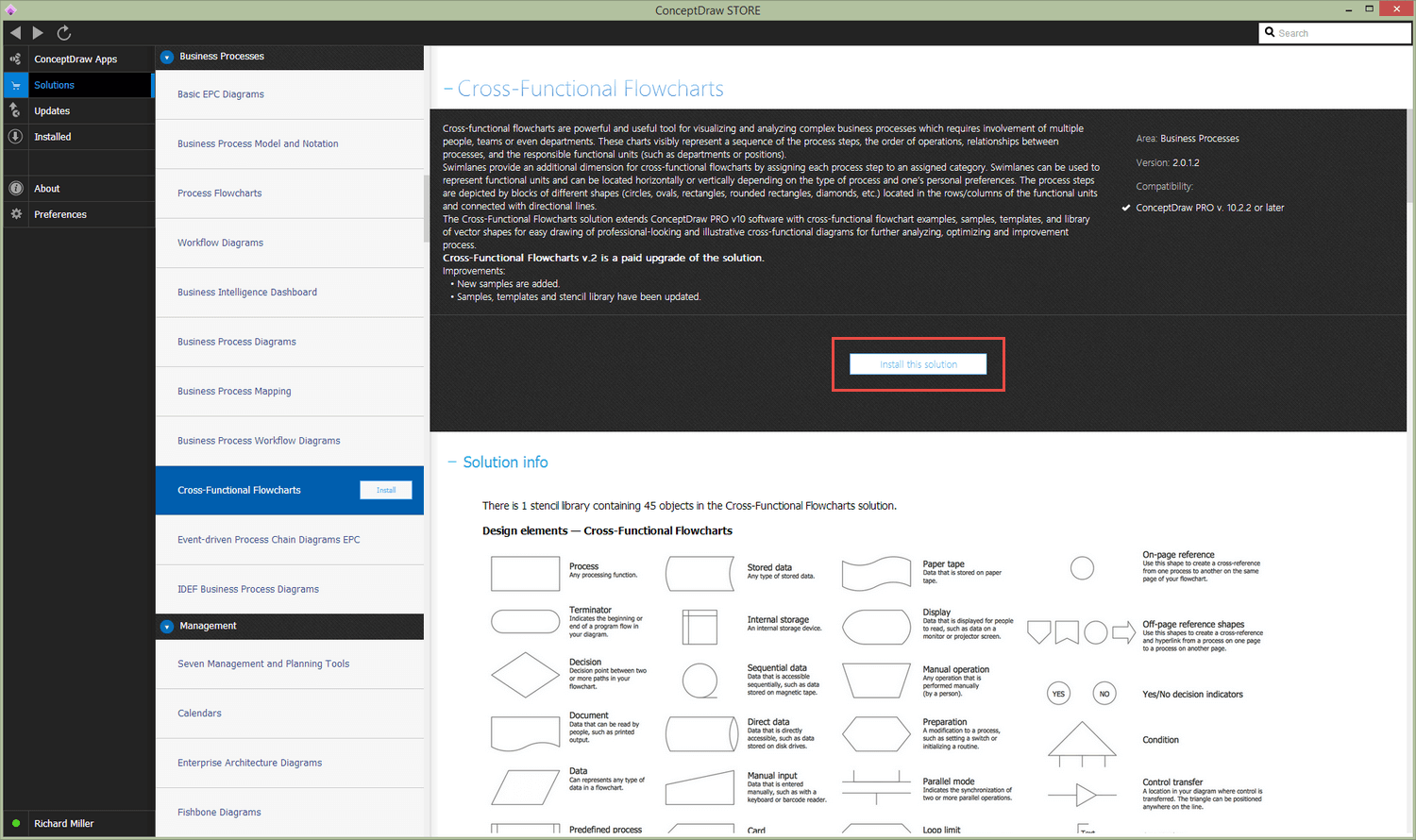Click Install this solution button
This screenshot has height=840, width=1416.
click(x=919, y=364)
